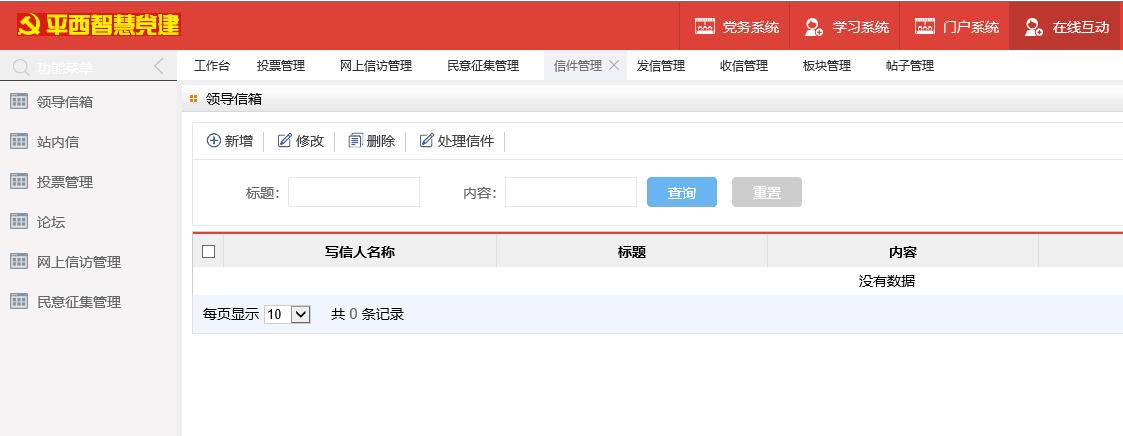Click the 修改 toolbar label

coord(310,141)
